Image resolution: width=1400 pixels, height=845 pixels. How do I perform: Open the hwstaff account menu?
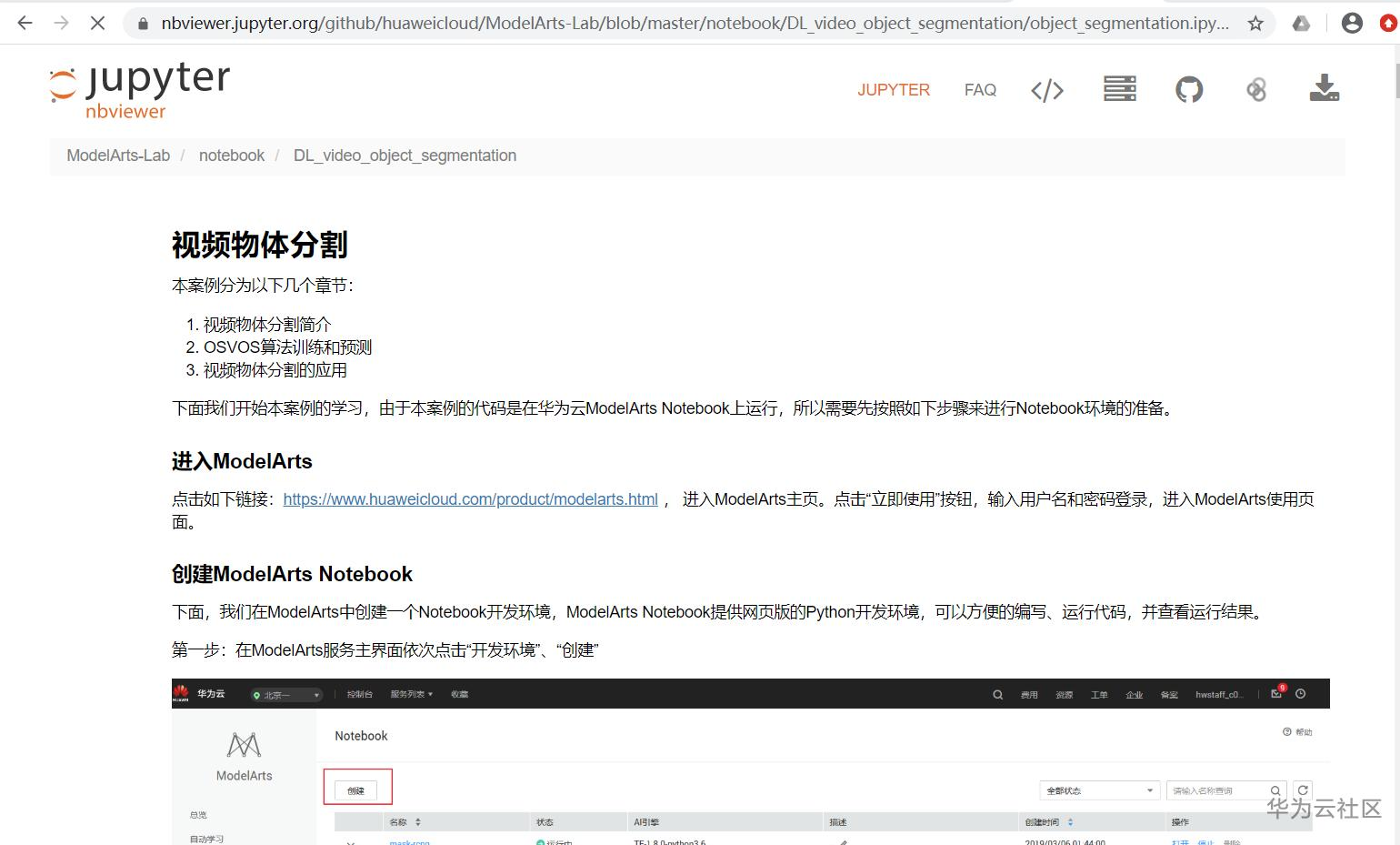click(x=1219, y=694)
